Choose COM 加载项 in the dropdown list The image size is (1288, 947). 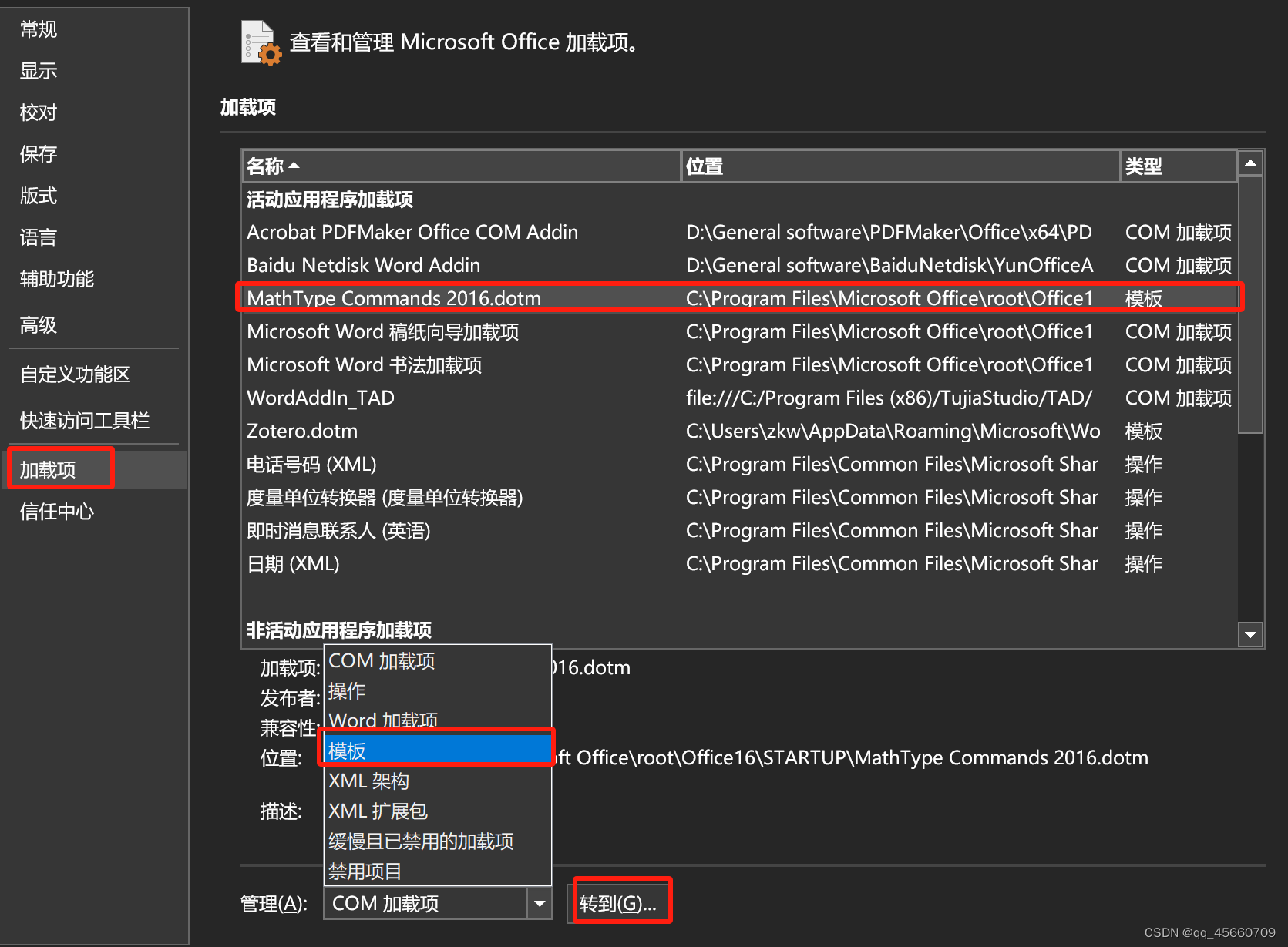438,661
